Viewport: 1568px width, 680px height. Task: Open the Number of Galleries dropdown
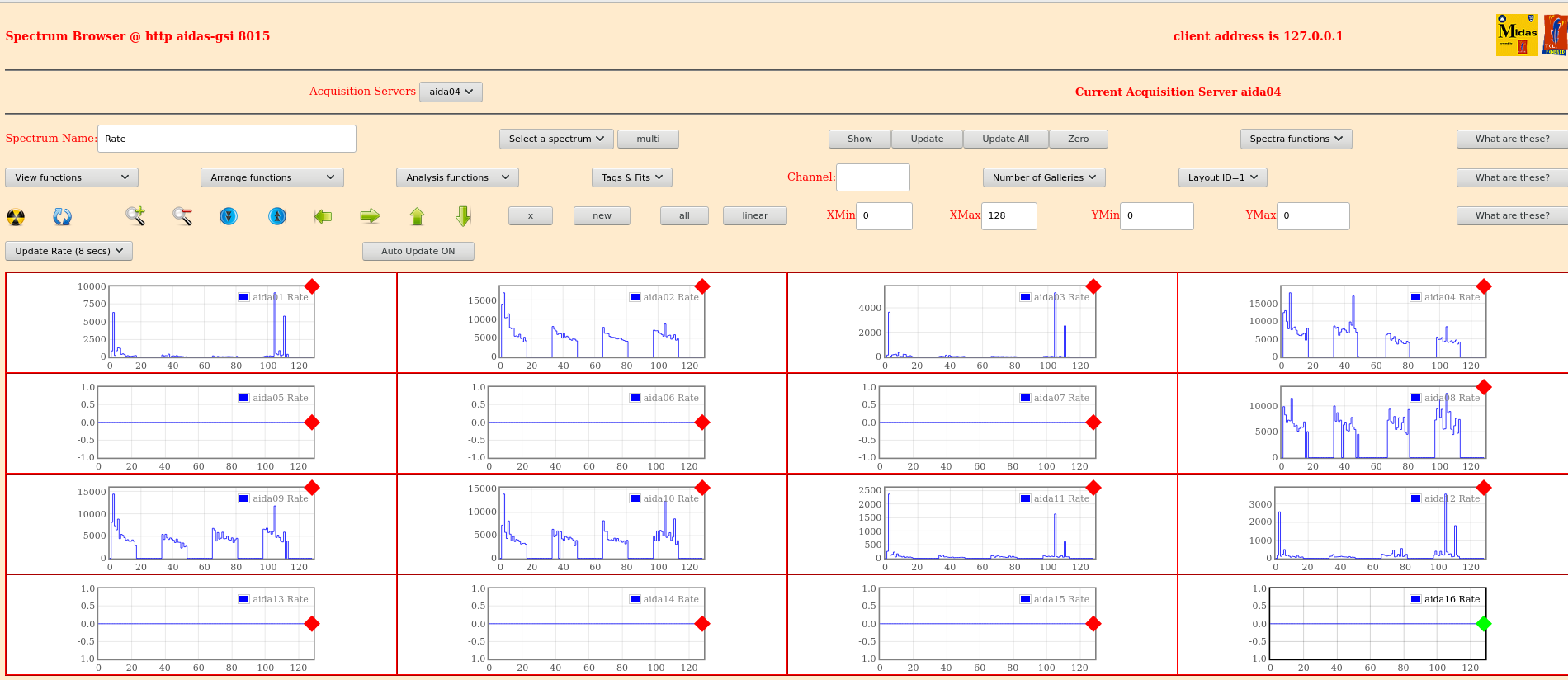1043,177
